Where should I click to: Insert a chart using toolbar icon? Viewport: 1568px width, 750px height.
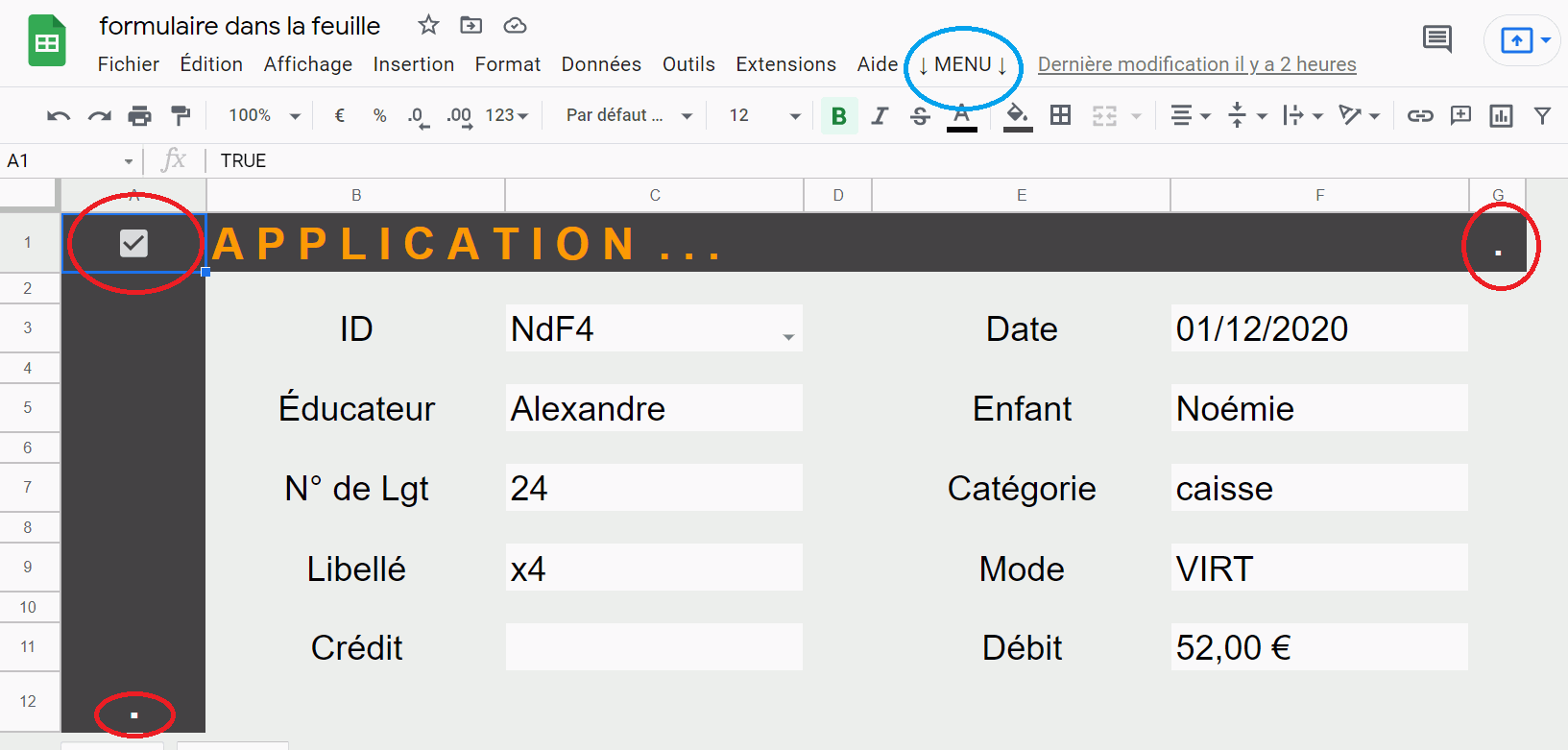1501,116
